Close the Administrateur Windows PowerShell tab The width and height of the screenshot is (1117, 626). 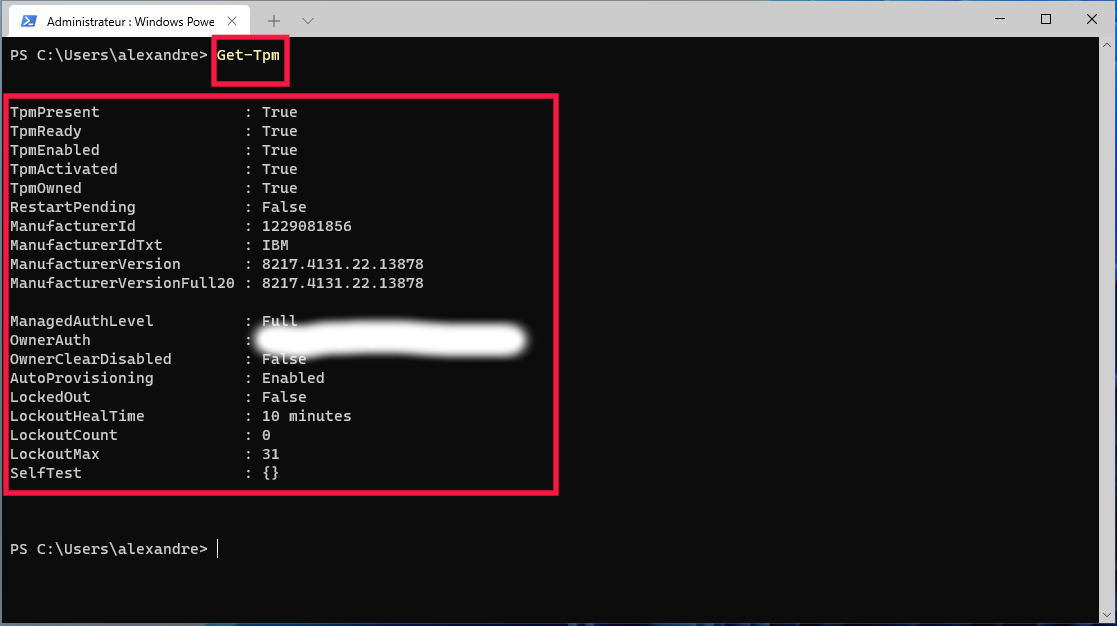(235, 21)
